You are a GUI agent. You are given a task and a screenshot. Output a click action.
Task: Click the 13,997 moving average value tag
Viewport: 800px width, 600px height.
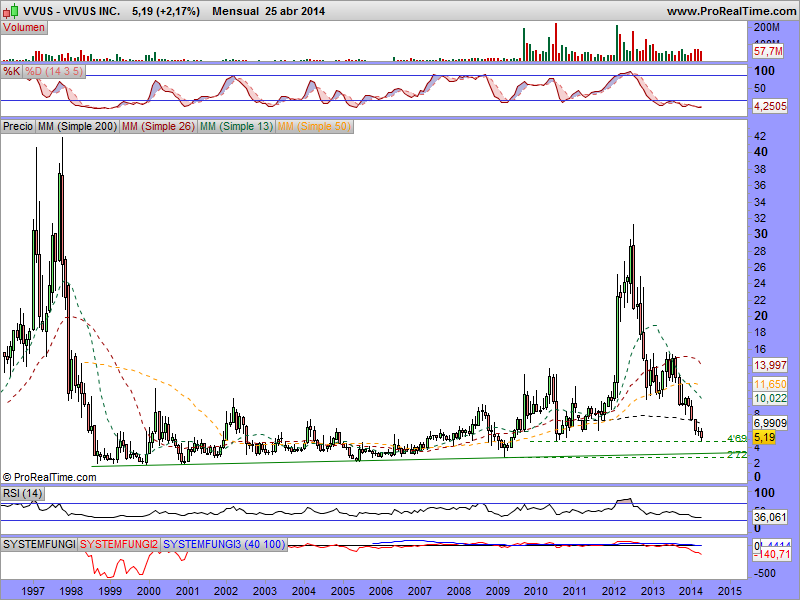[770, 365]
